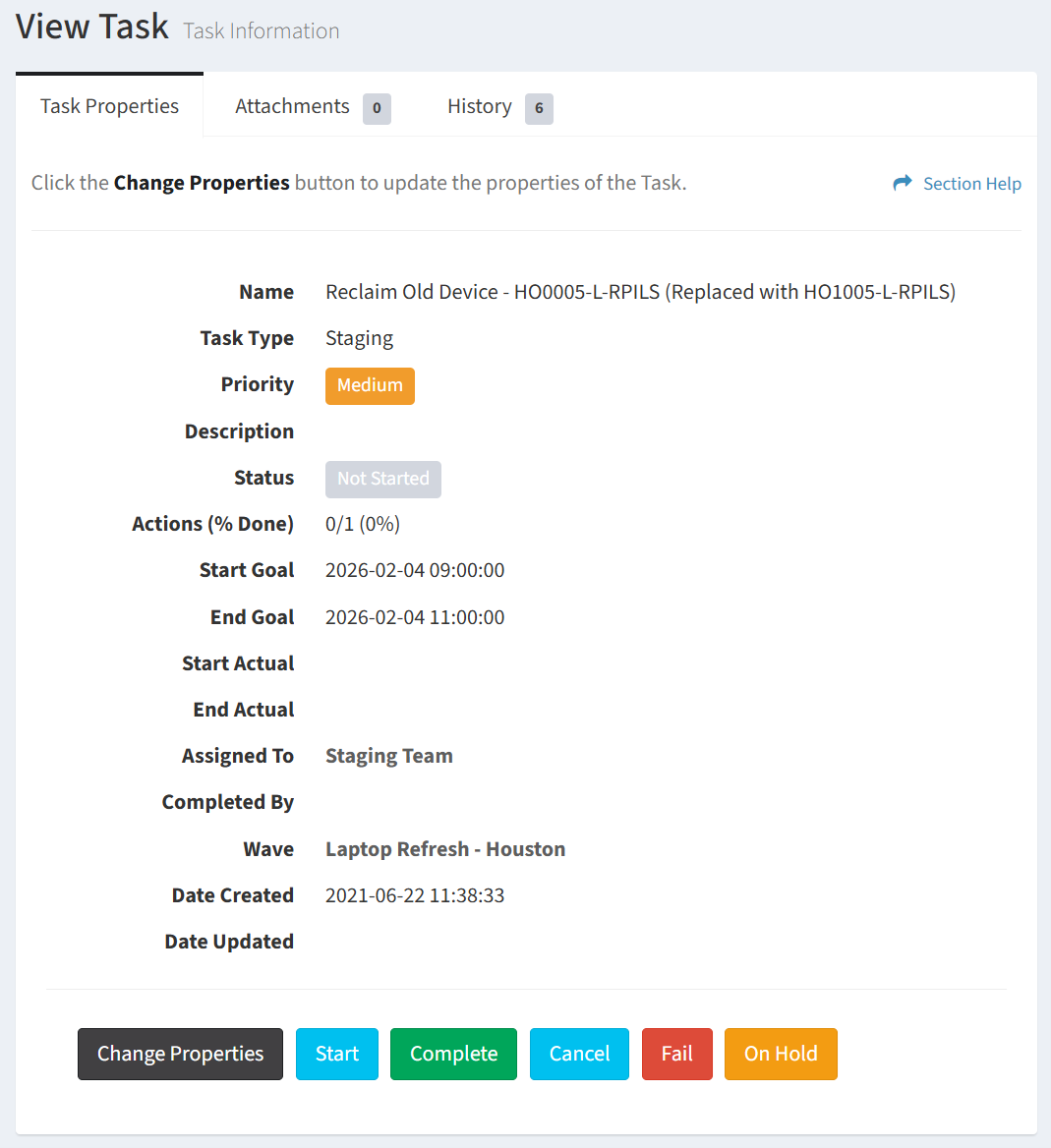The image size is (1051, 1148).
Task: Click the gray Not Started status badge
Action: pos(382,479)
